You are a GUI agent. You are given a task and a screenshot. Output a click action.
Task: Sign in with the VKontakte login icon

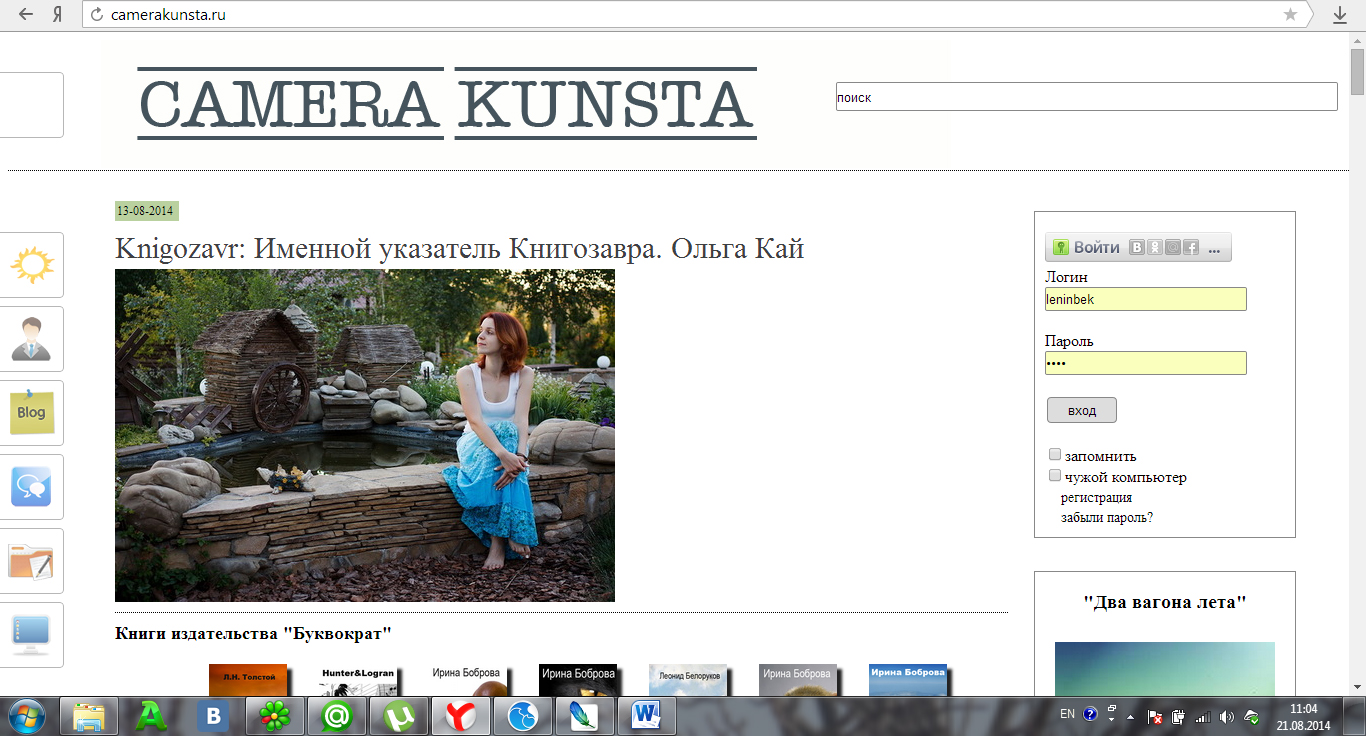pos(1137,247)
